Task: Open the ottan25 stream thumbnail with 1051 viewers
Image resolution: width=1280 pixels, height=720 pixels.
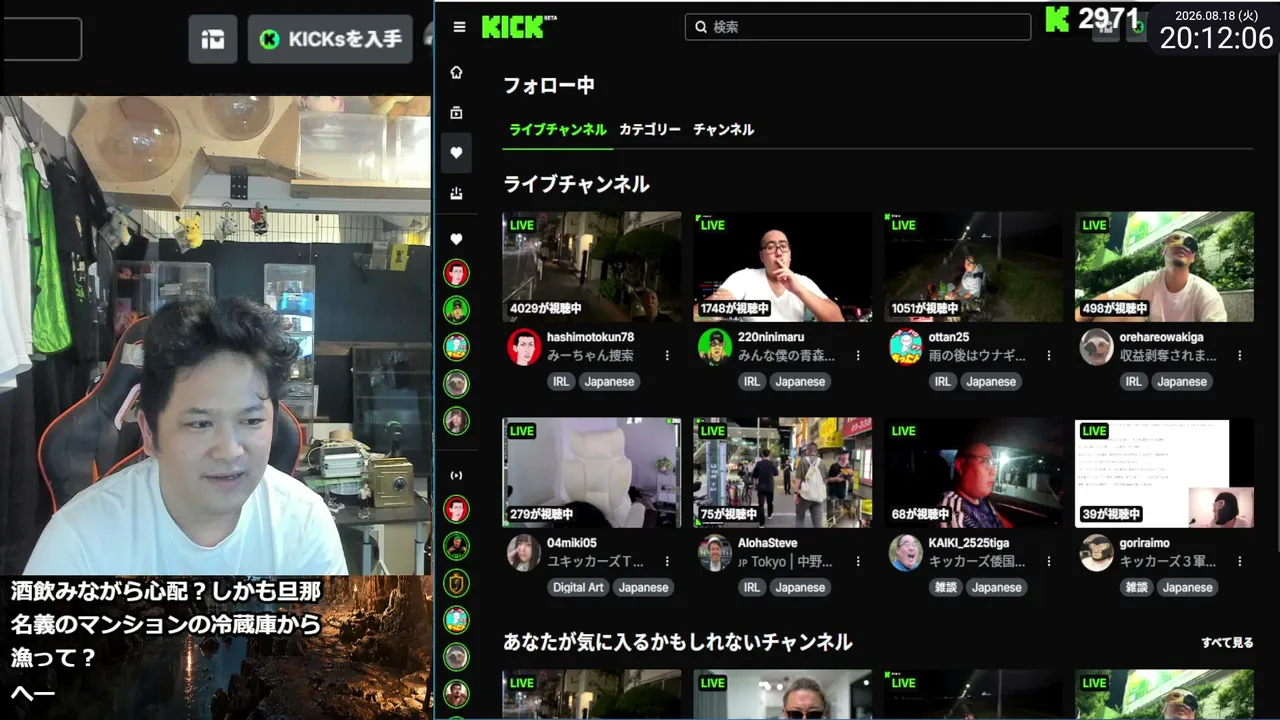Action: coord(974,266)
